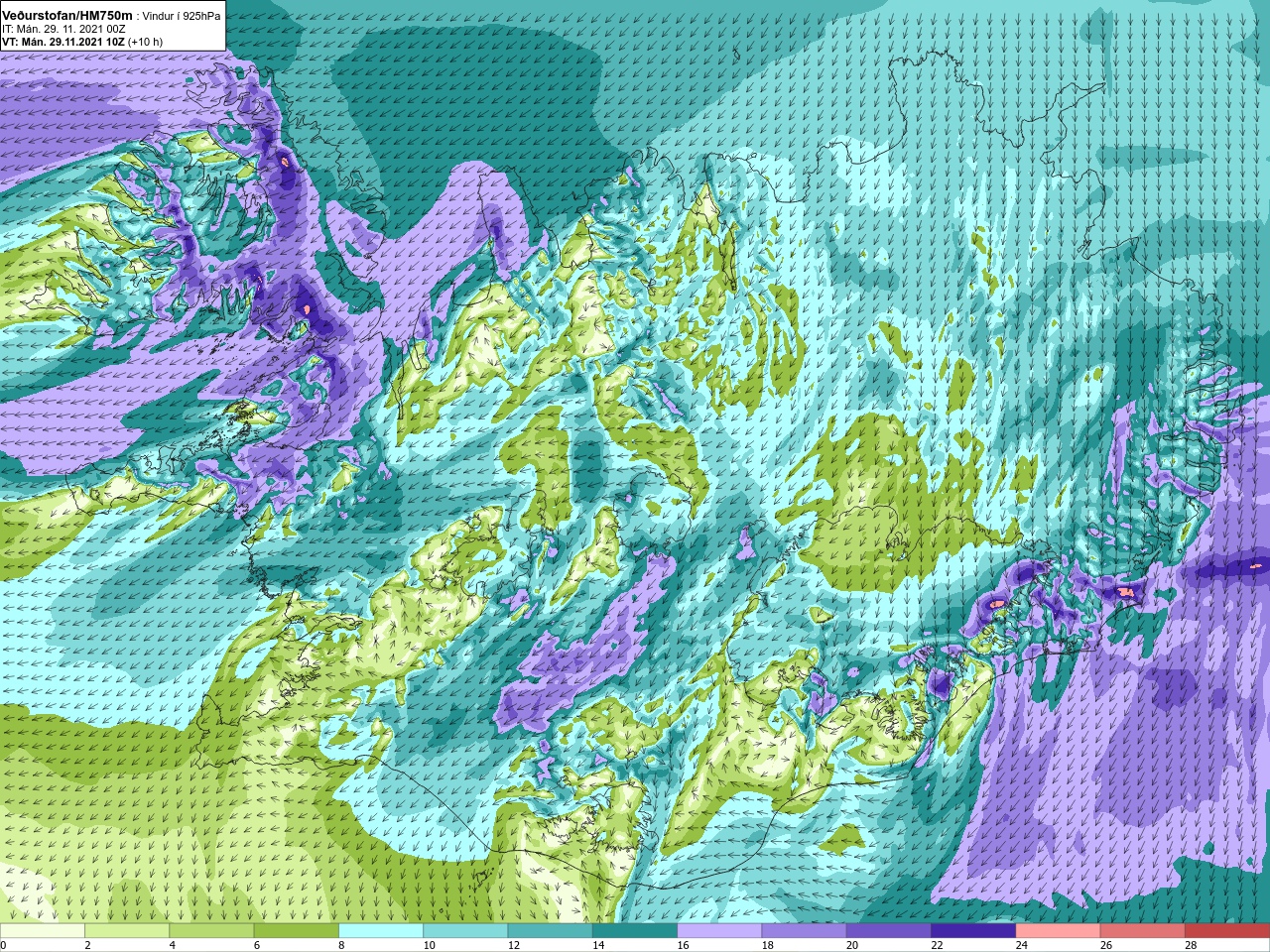Select the label Vindur í 925hPa
The image size is (1270, 952).
click(x=181, y=16)
